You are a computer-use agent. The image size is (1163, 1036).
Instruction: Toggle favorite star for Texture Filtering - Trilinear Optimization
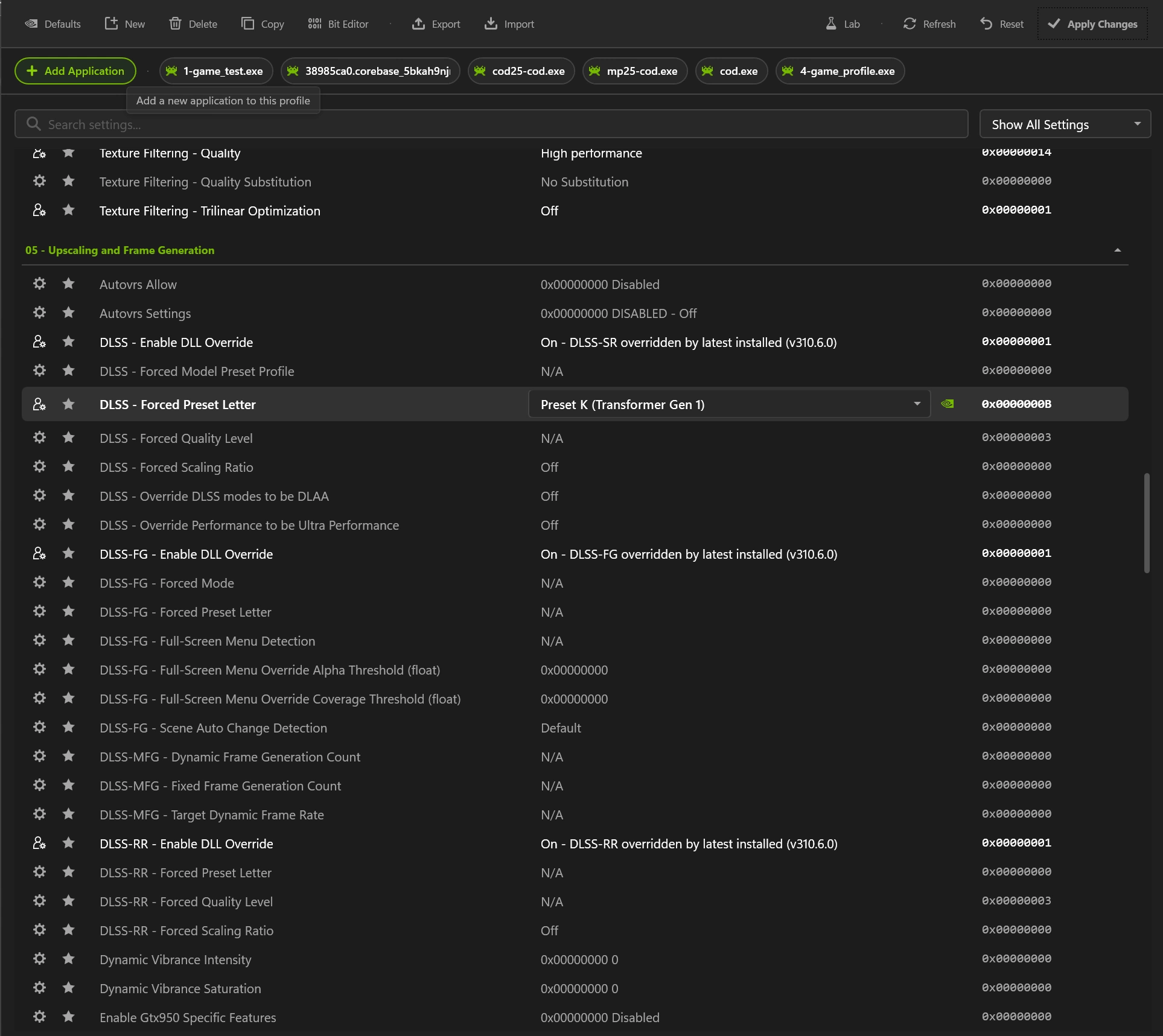click(x=69, y=210)
